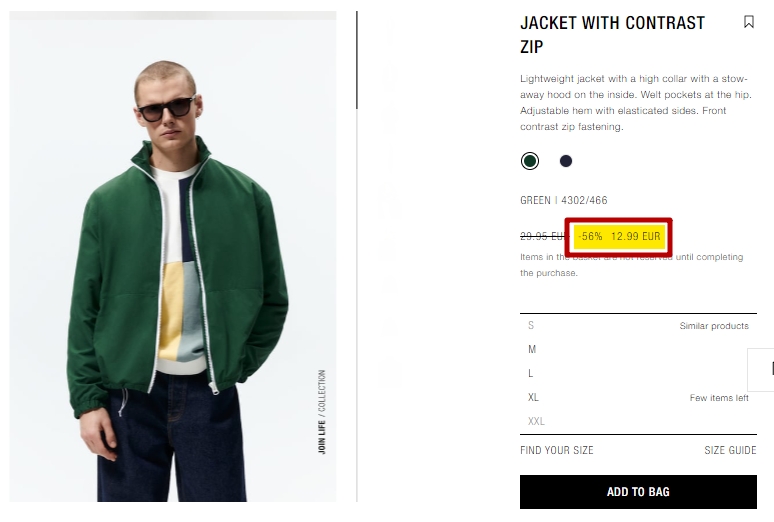Image resolution: width=774 pixels, height=522 pixels.
Task: Click the vertical image gallery scrollbar
Action: pos(357,59)
